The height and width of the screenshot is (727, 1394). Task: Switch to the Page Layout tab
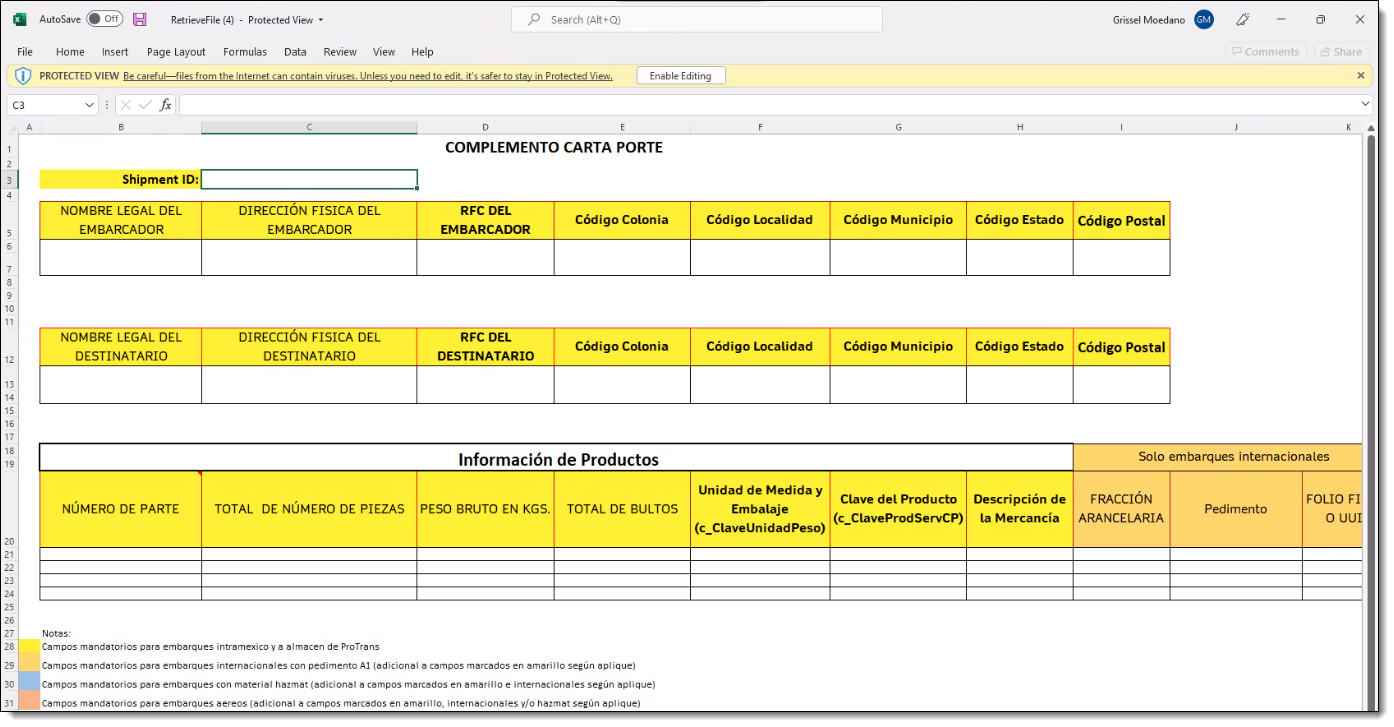click(176, 52)
